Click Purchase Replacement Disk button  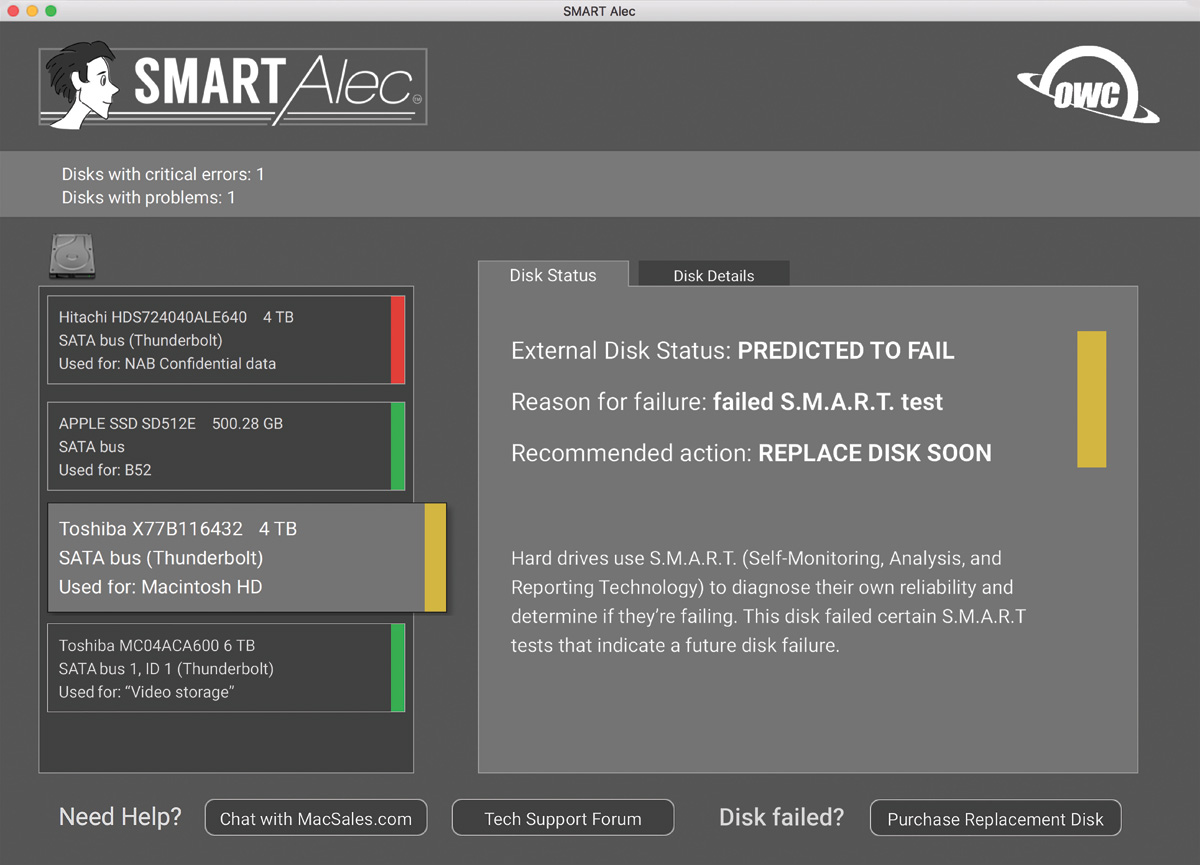[995, 818]
